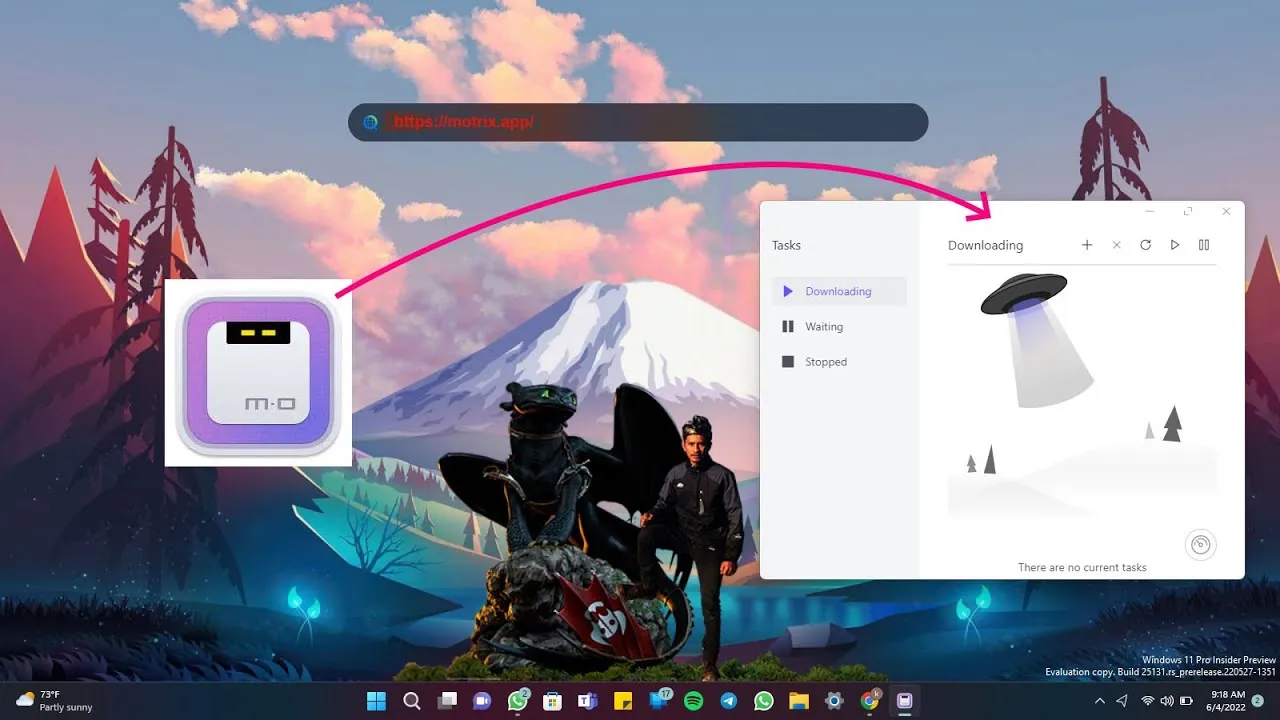Delete selected tasks with the X toolbar icon
The image size is (1280, 720).
[1117, 245]
